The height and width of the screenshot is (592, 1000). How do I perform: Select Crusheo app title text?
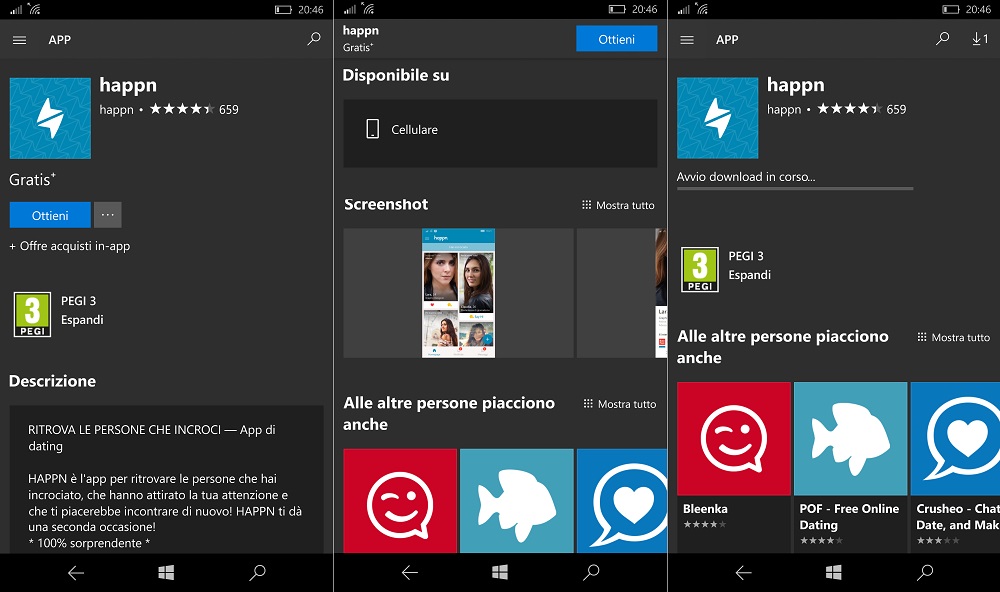click(x=958, y=517)
